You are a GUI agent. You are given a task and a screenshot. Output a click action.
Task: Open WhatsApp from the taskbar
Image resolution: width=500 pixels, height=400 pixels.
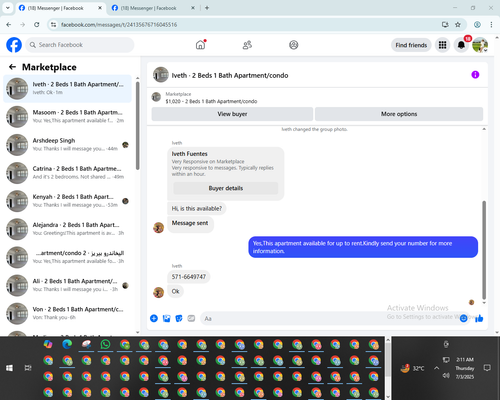(x=105, y=344)
